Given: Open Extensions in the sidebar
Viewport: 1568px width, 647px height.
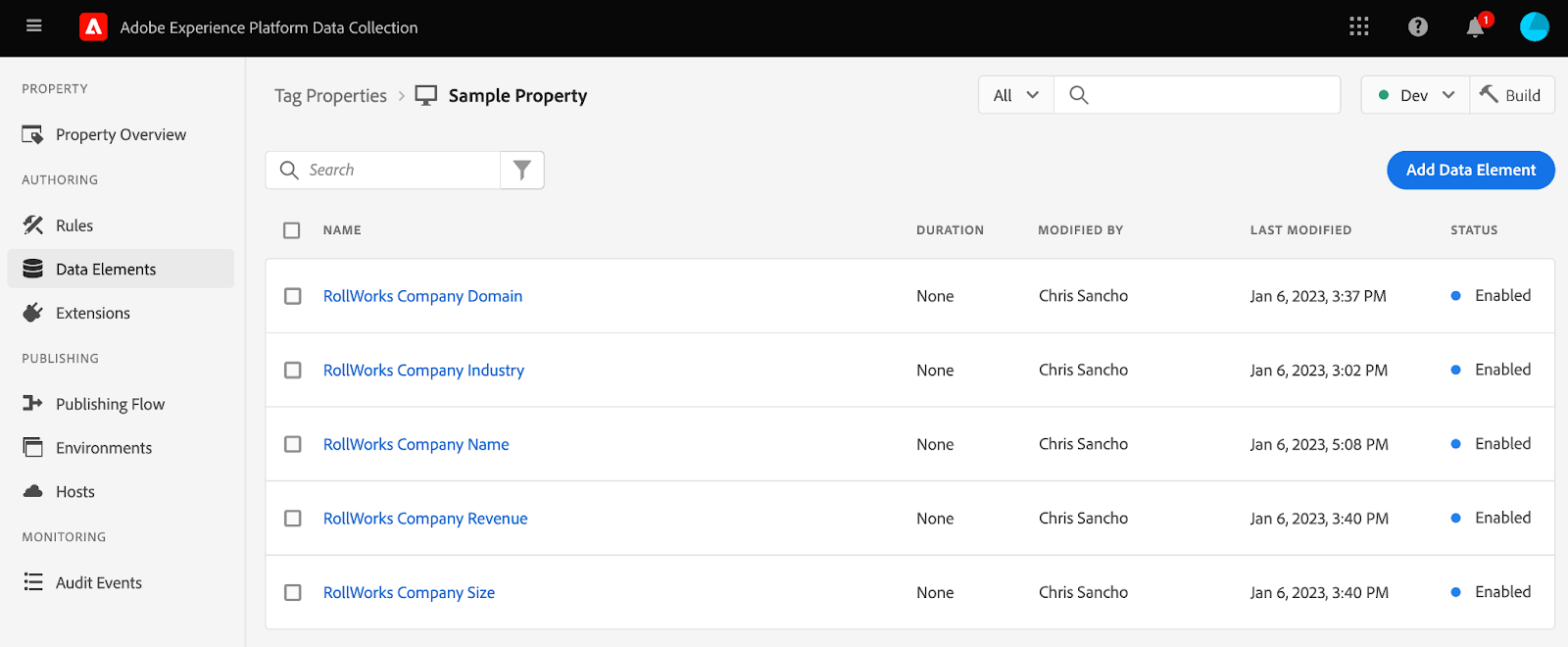Looking at the screenshot, I should (92, 313).
